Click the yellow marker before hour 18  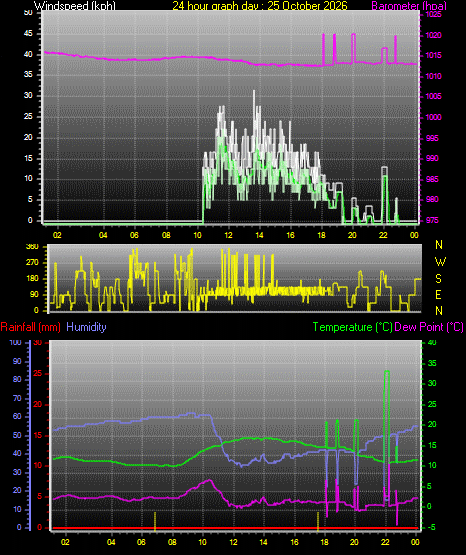[x=318, y=521]
